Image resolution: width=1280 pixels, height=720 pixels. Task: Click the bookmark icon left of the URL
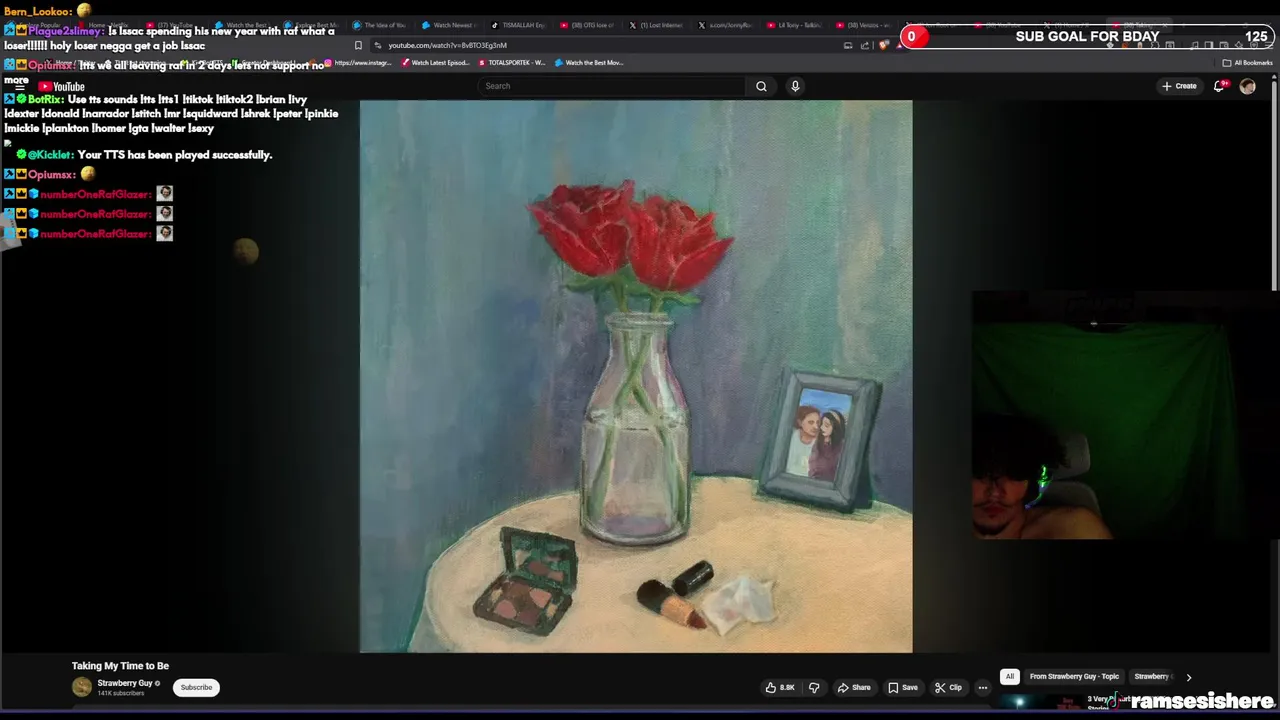[x=358, y=45]
